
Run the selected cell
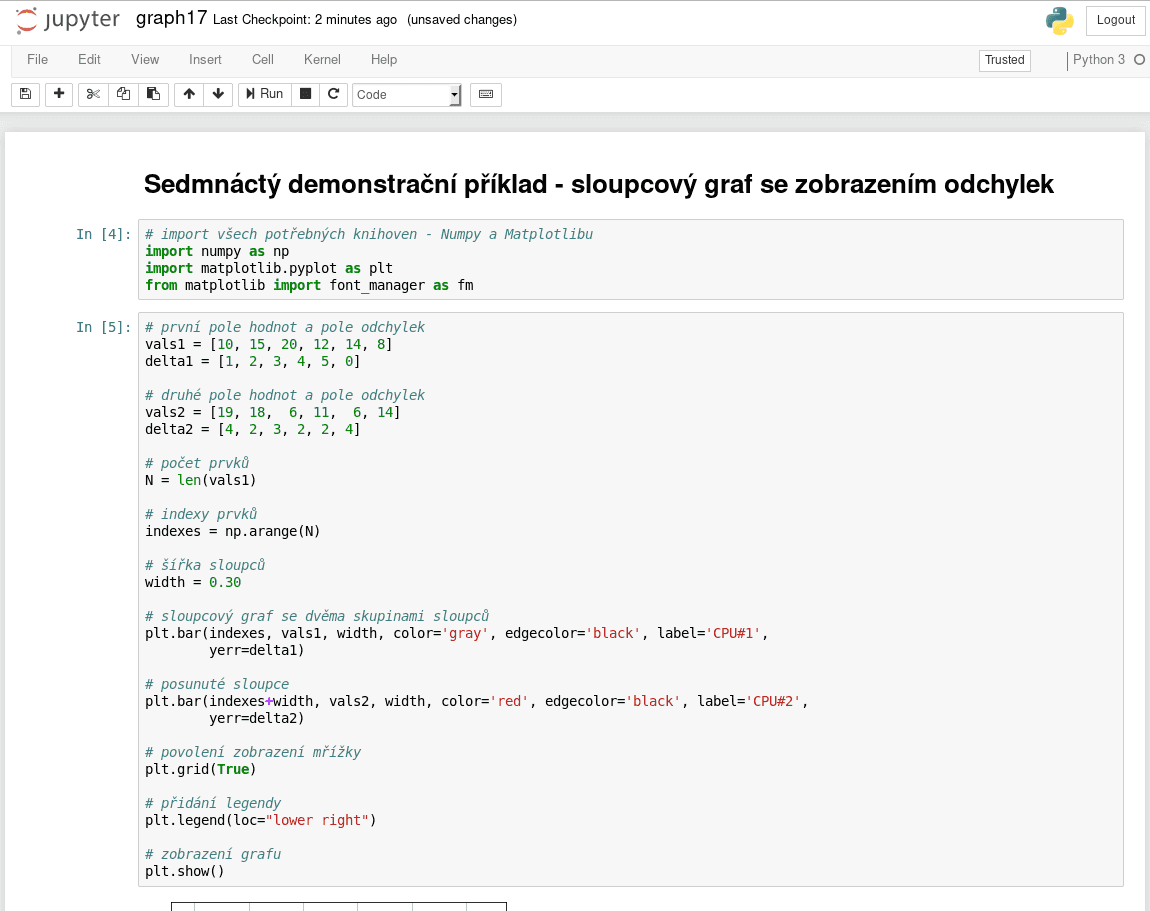[265, 94]
